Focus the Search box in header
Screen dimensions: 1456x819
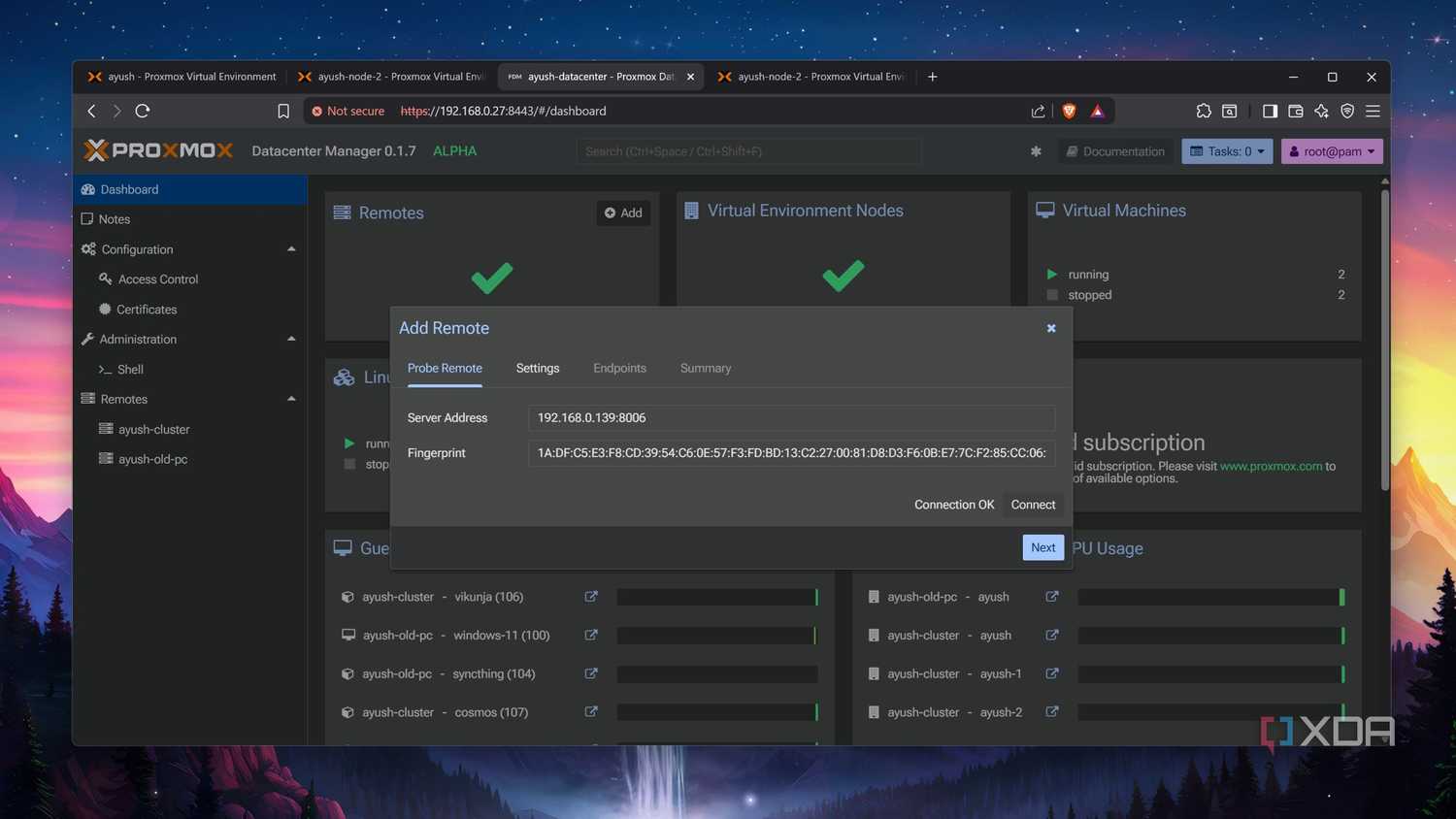pos(748,151)
